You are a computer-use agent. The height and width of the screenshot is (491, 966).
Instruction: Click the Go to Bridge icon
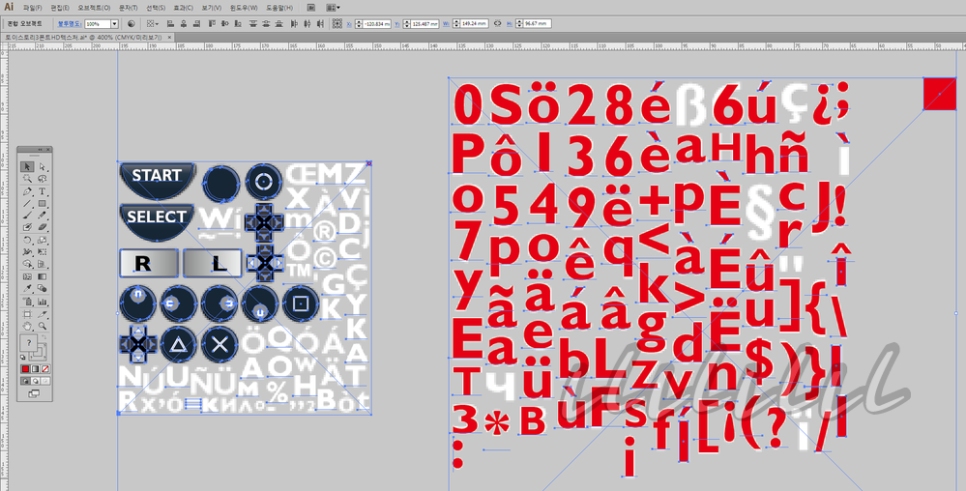311,7
